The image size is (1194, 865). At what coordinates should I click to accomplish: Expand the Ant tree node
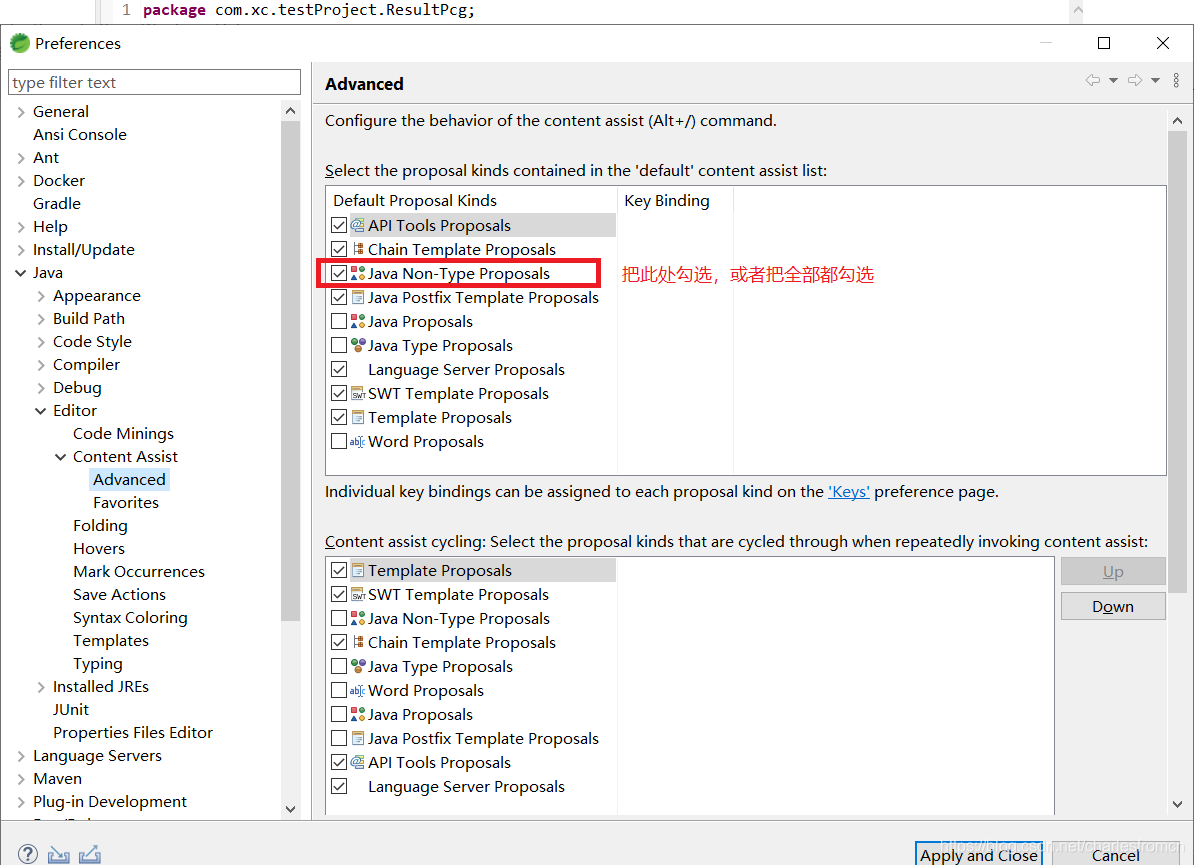click(21, 158)
